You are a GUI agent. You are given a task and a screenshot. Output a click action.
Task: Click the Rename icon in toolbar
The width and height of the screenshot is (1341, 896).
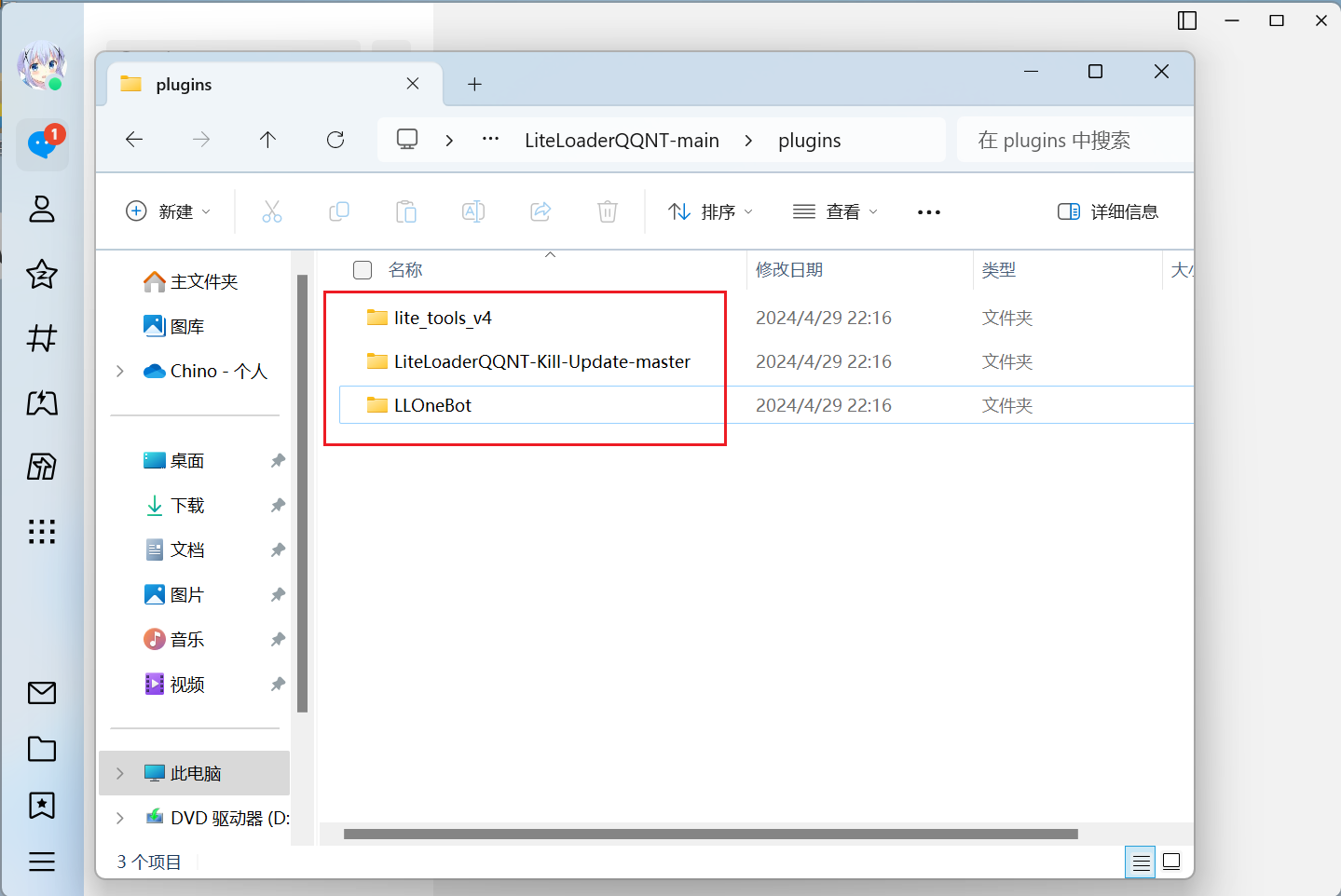[473, 212]
